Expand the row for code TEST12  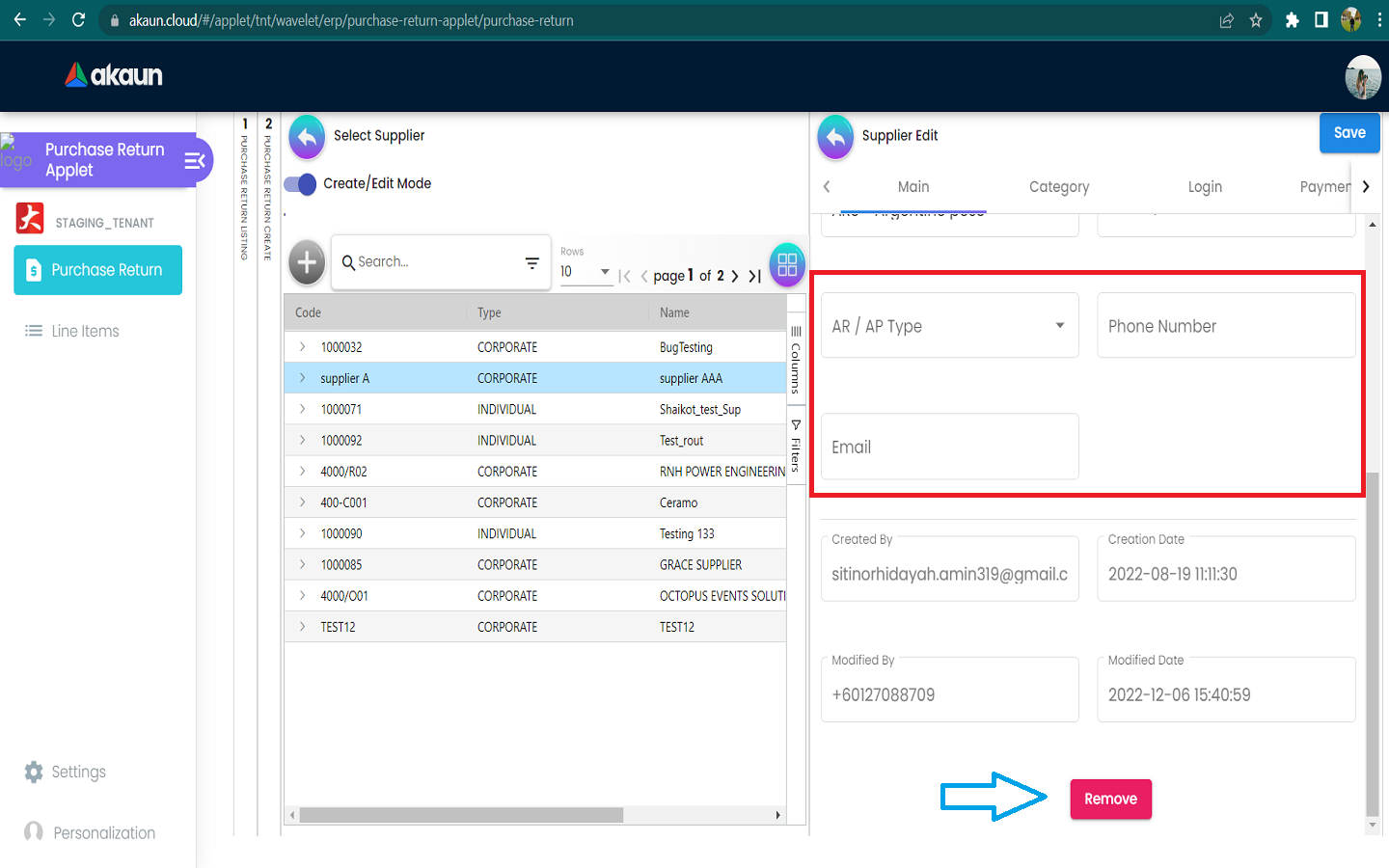tap(302, 627)
